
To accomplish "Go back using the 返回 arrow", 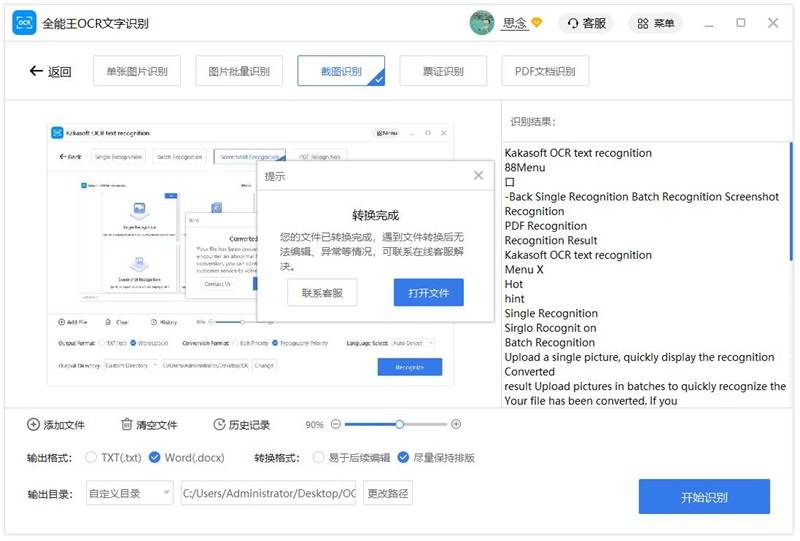I will tap(50, 71).
